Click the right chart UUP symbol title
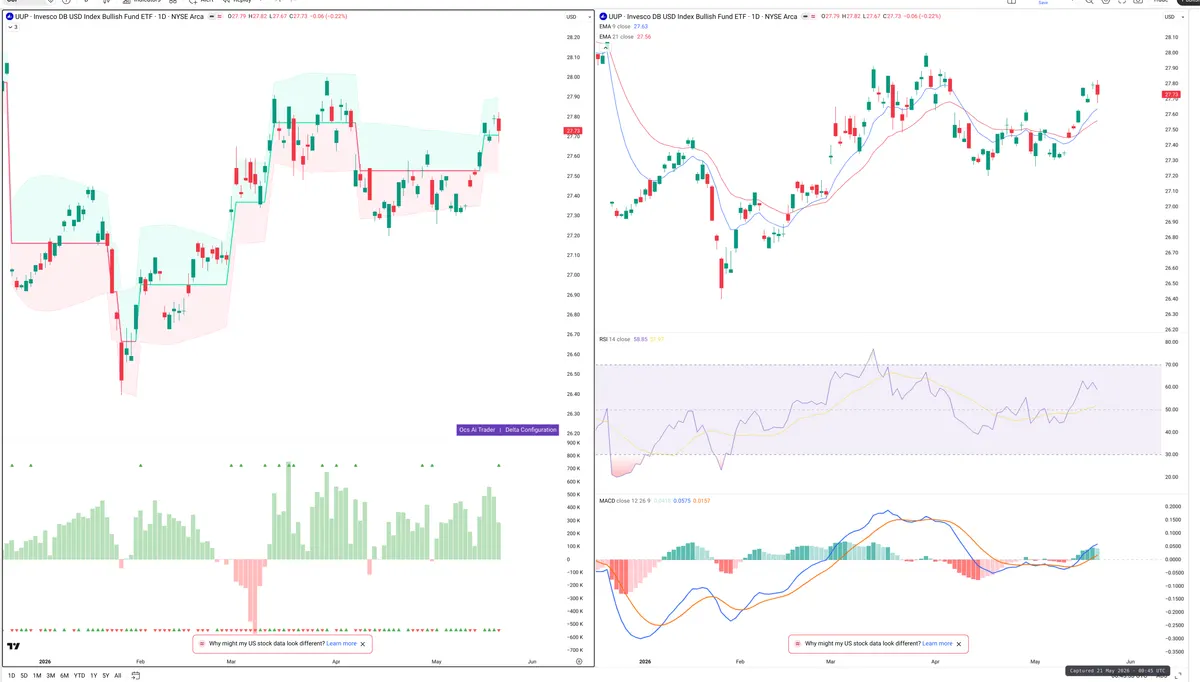Viewport: 1200px width, 682px height. [703, 17]
